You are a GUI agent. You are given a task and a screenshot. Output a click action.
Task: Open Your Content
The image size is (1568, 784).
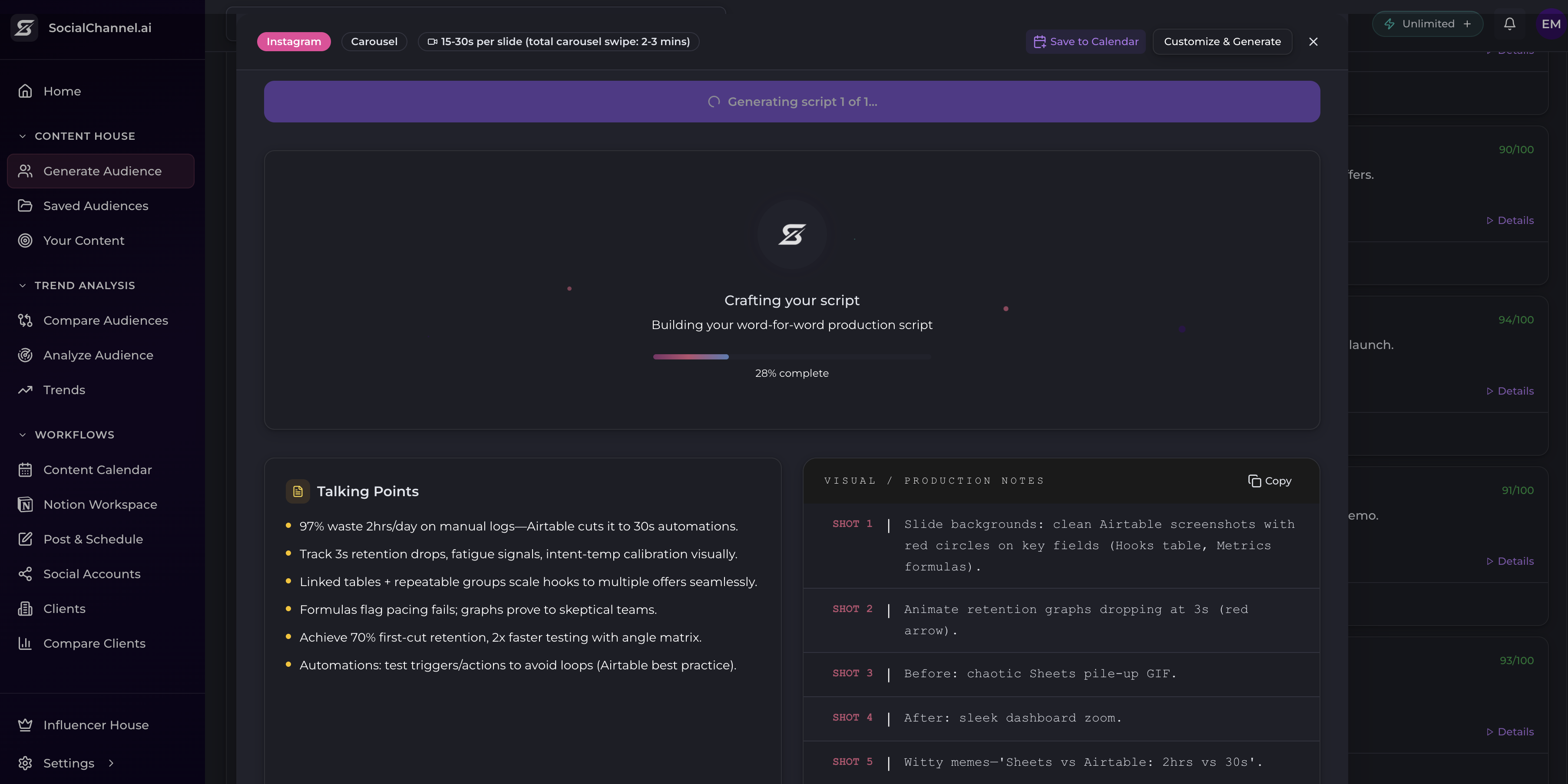[100, 240]
